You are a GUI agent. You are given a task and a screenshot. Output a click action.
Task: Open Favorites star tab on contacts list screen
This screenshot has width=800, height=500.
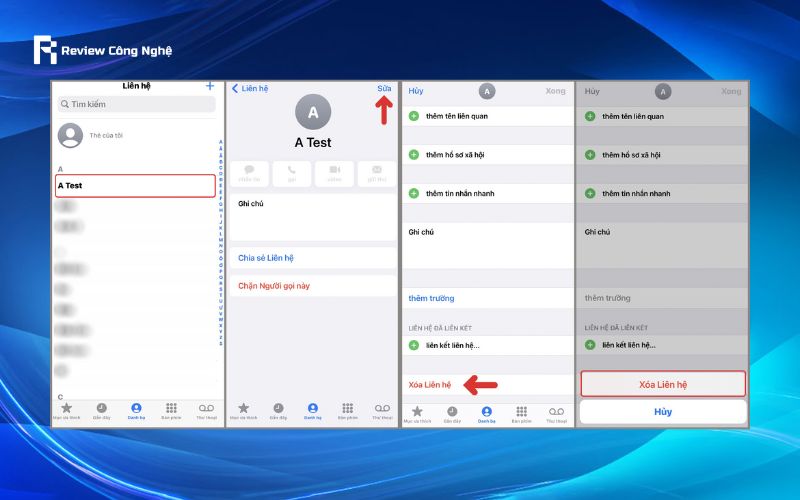[66, 411]
